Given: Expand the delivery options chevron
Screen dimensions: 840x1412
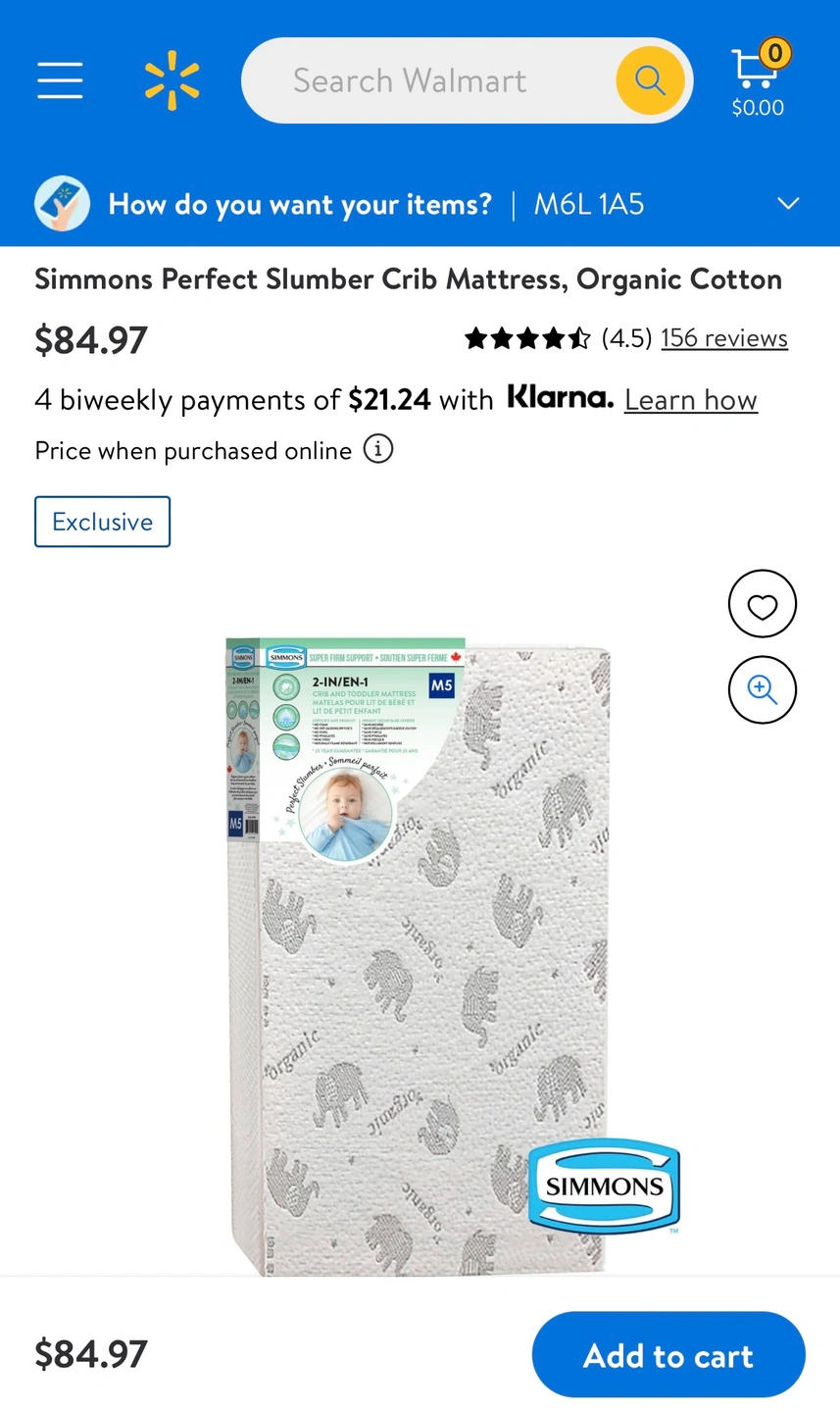Looking at the screenshot, I should (788, 204).
